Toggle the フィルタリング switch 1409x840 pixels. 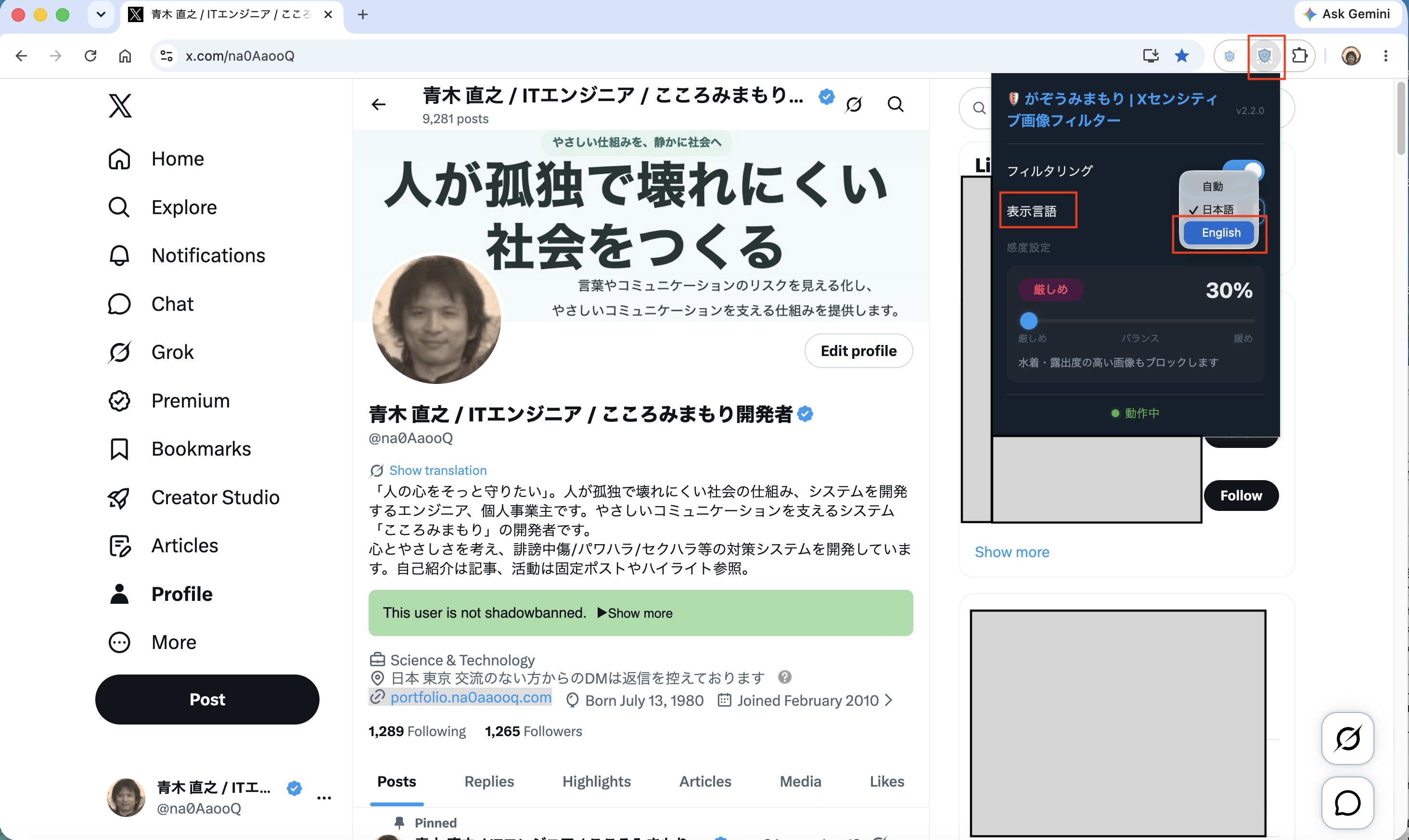(1243, 170)
